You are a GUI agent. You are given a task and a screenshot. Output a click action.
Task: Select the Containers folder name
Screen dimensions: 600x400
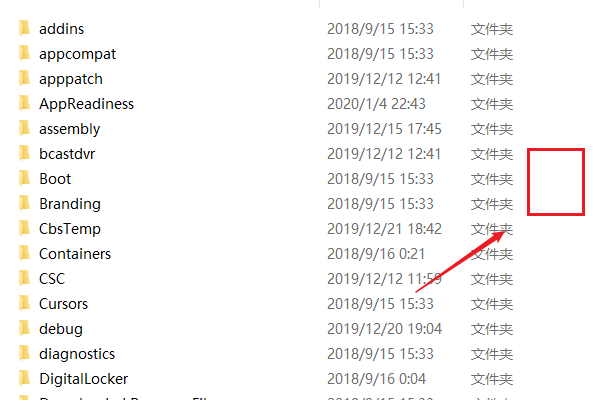[75, 254]
